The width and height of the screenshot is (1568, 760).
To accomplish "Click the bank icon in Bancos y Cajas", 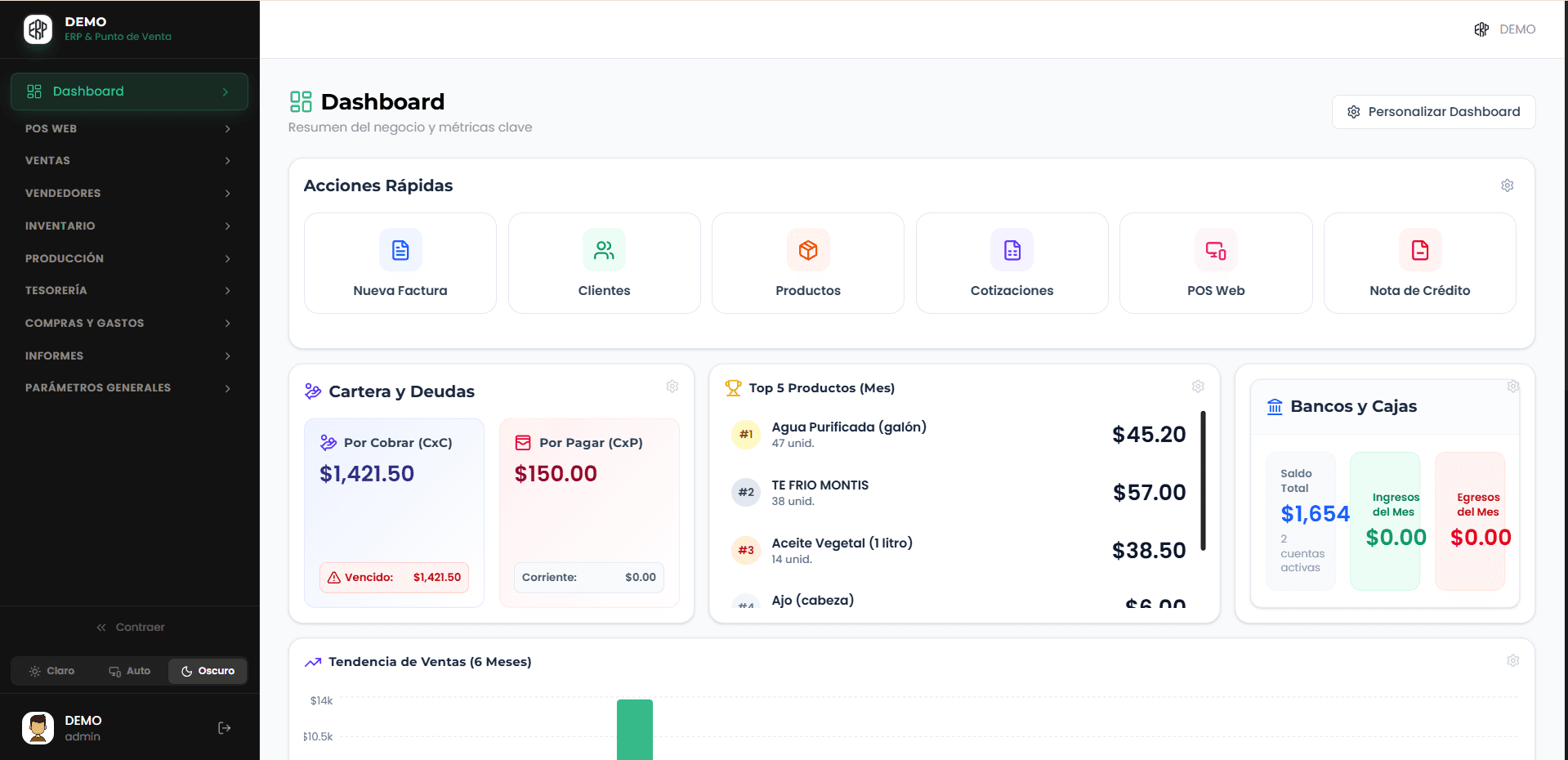I will point(1275,406).
